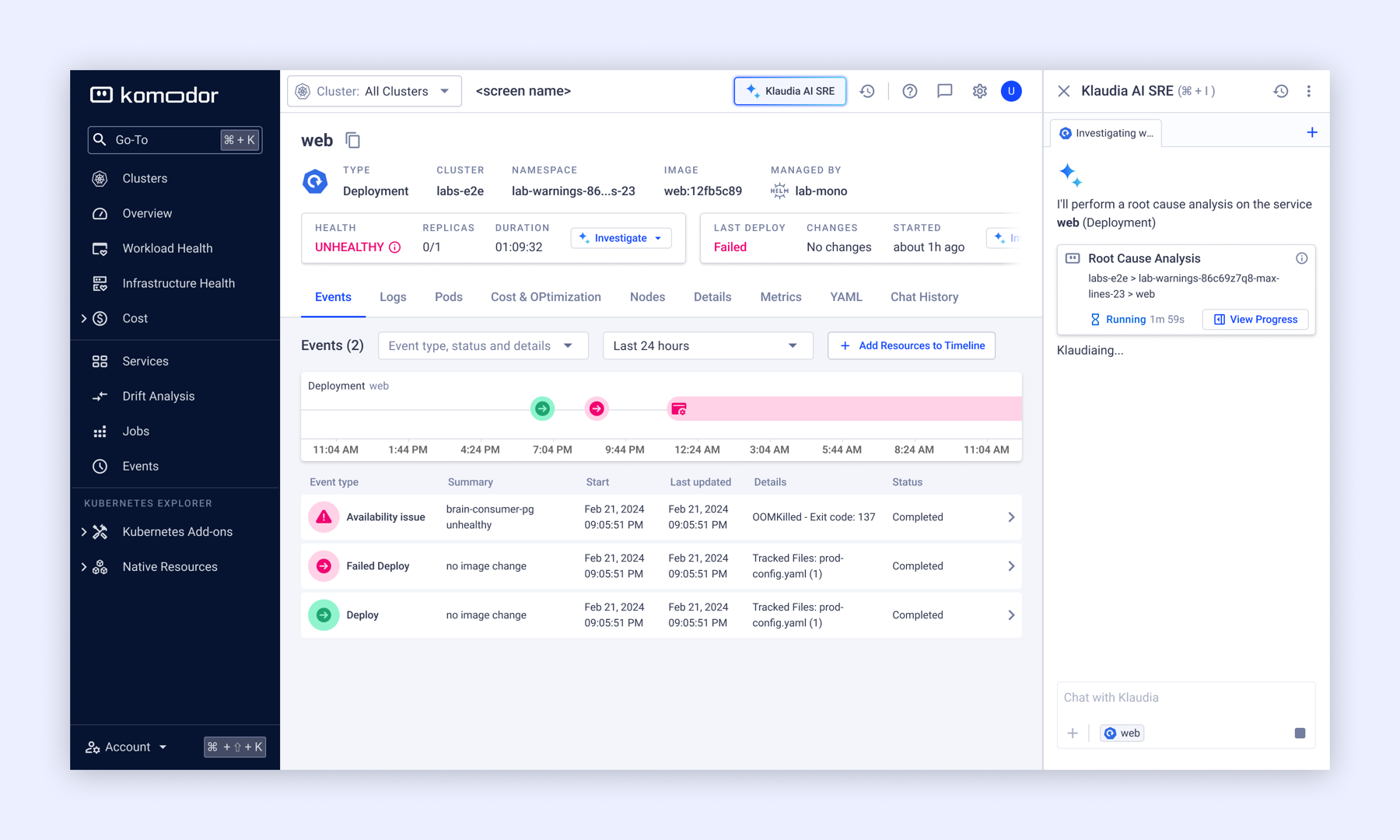The width and height of the screenshot is (1400, 840).
Task: Open the YAML tab
Action: coord(846,297)
